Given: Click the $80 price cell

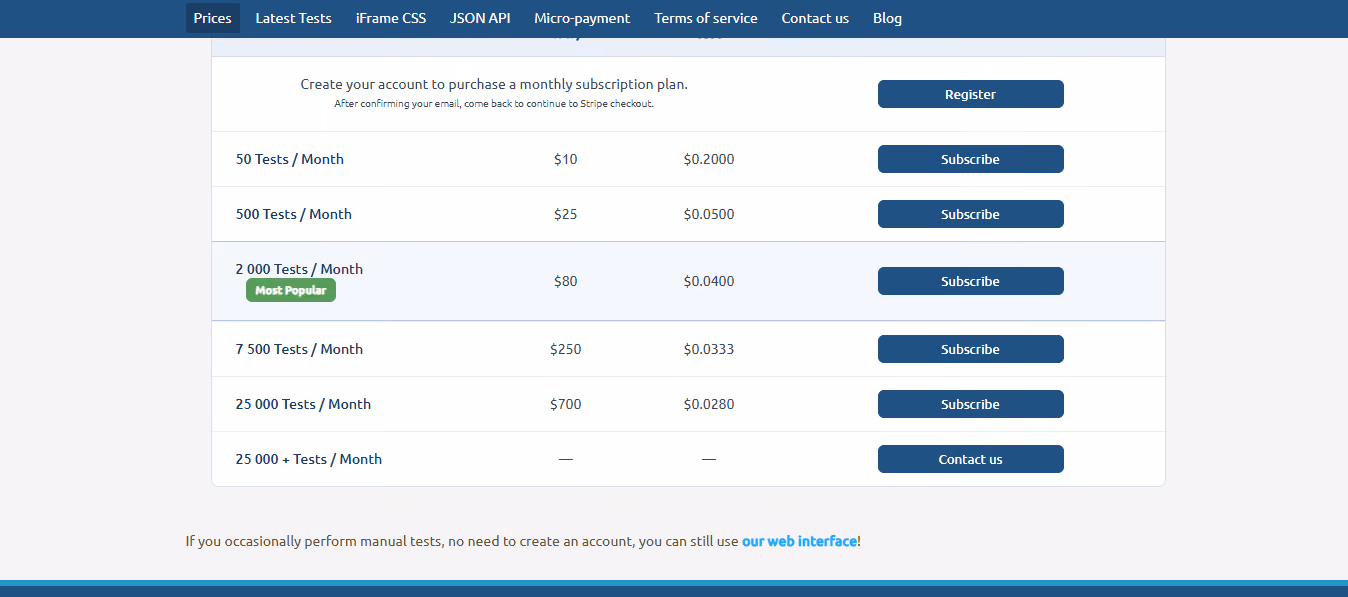Looking at the screenshot, I should point(565,281).
